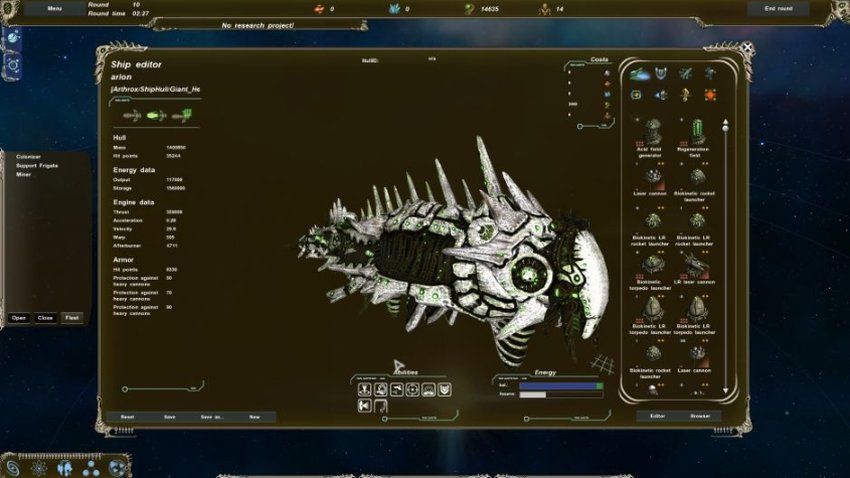Select the rear hull section icon
850x478 pixels.
pos(182,115)
